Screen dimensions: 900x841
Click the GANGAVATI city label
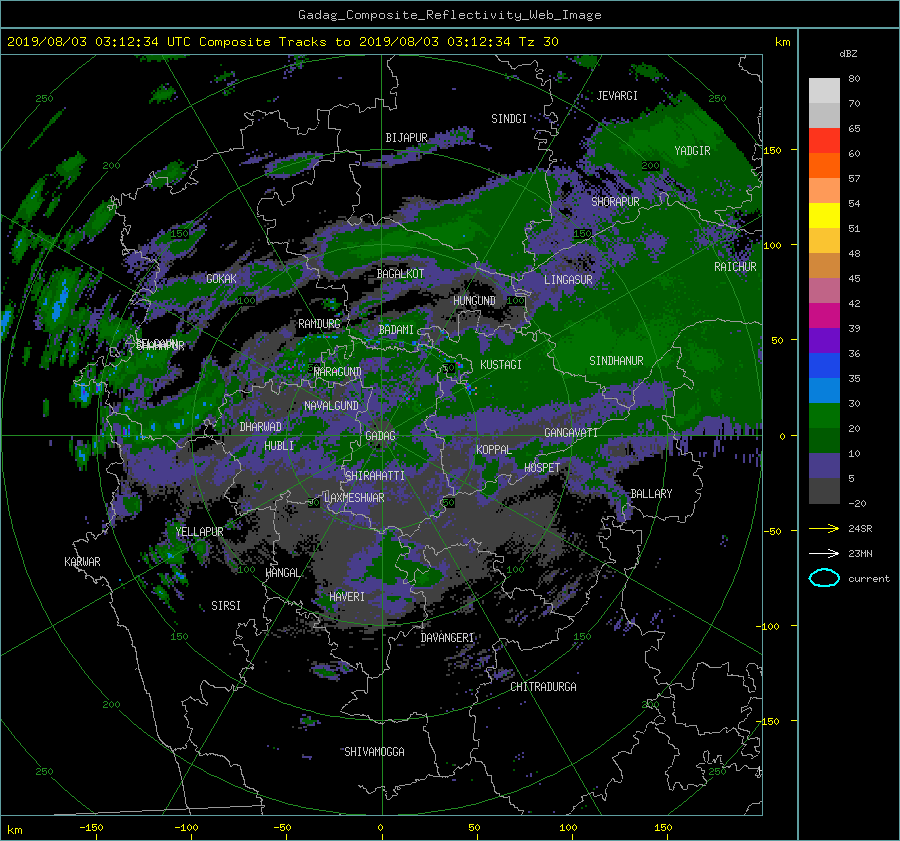(571, 433)
